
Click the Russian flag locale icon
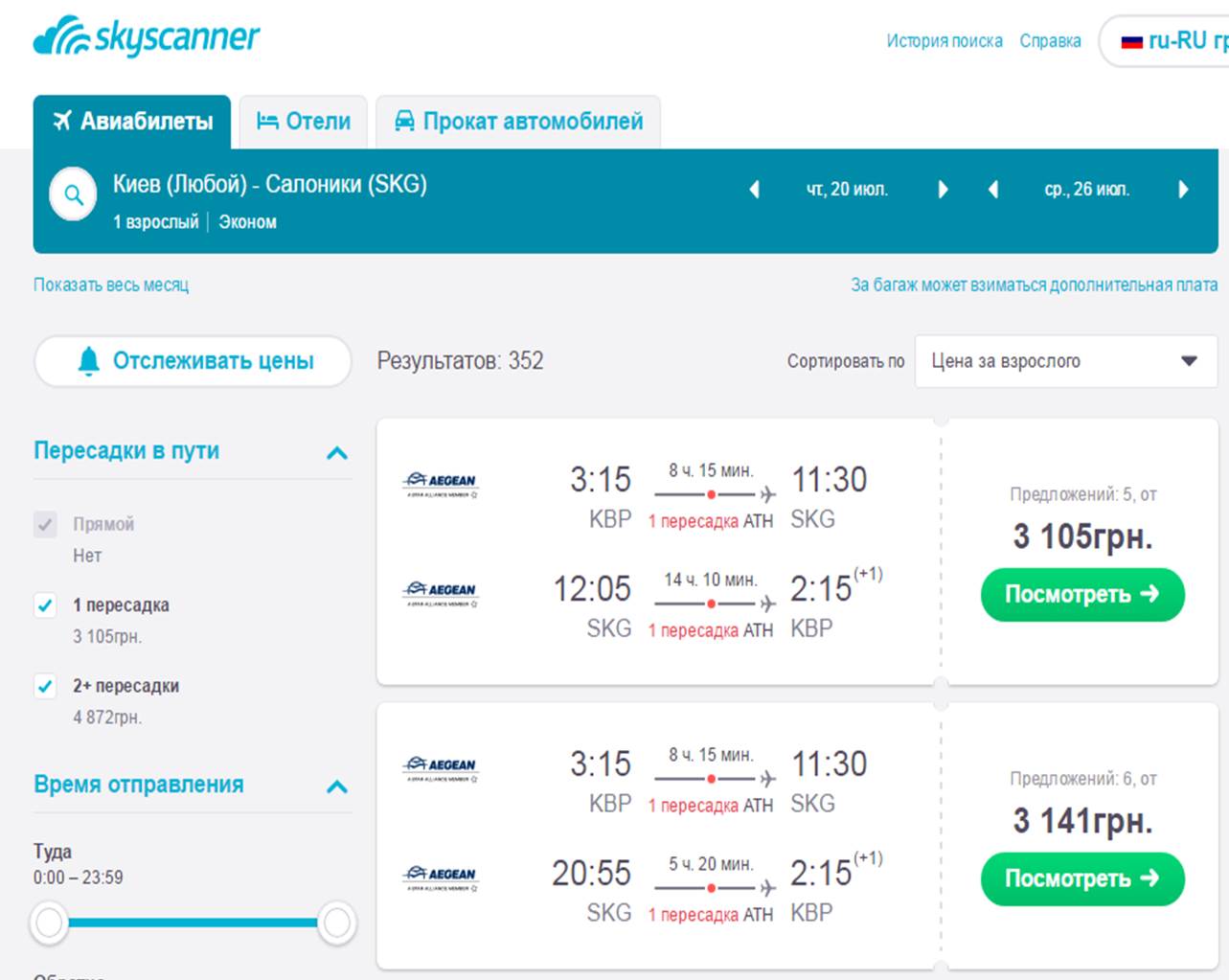pos(1132,42)
